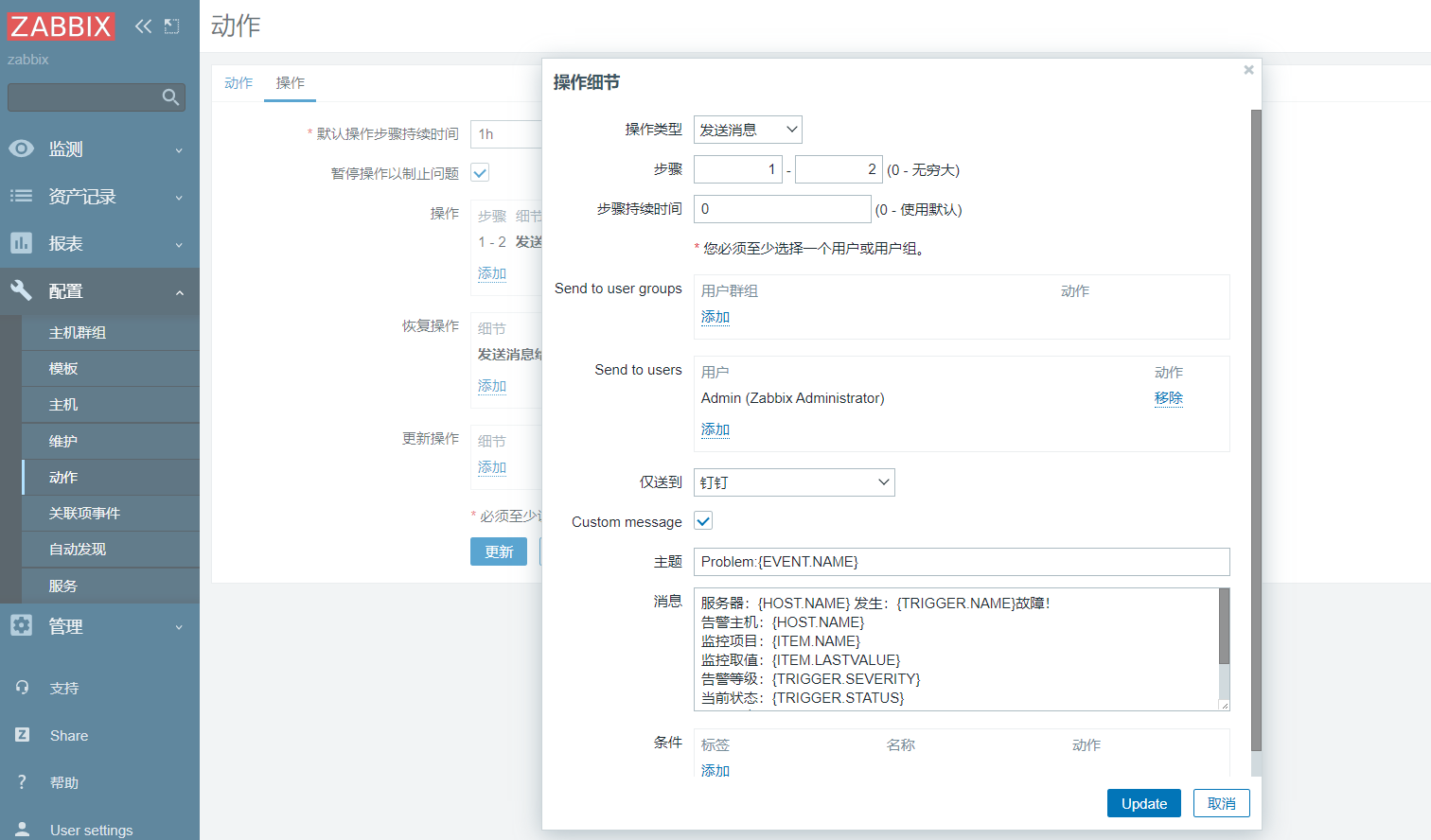Click the gear icon for 管理
The image size is (1431, 840).
click(21, 625)
